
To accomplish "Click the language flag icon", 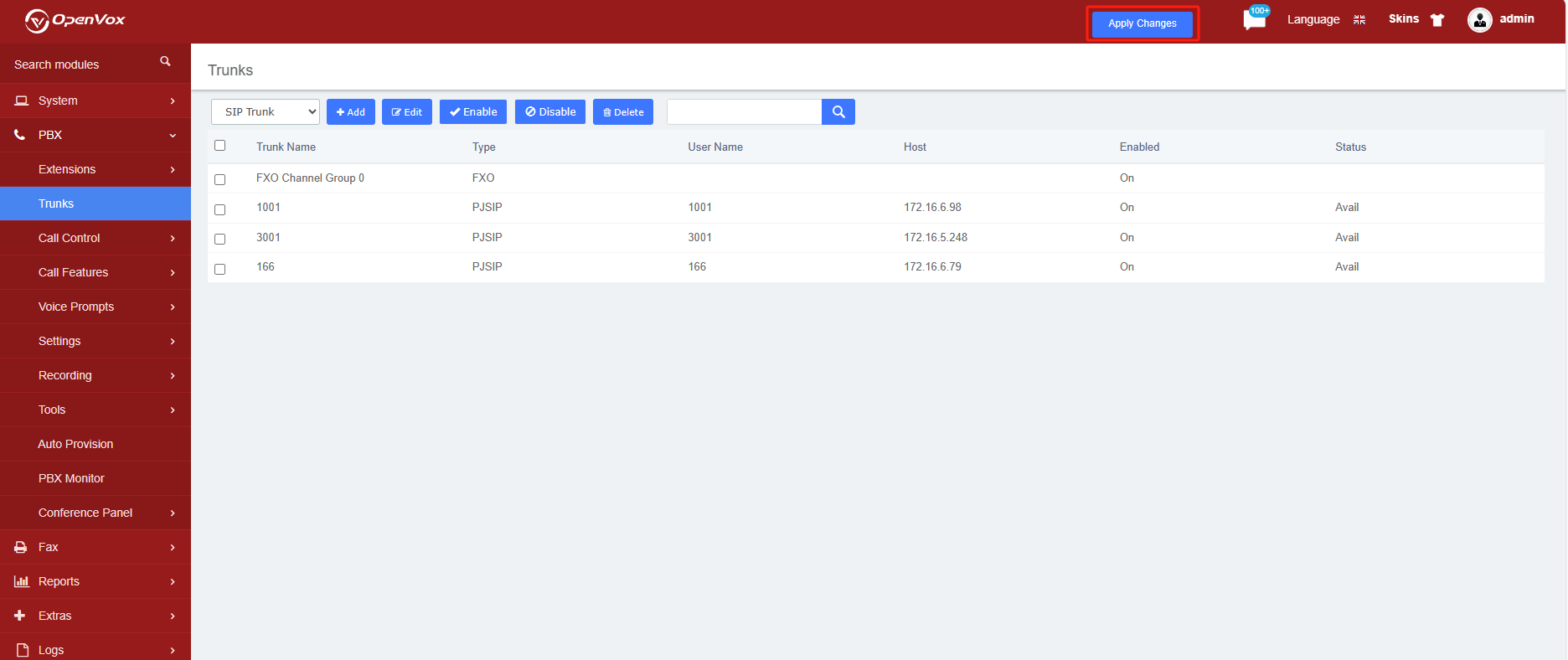I will [1359, 20].
